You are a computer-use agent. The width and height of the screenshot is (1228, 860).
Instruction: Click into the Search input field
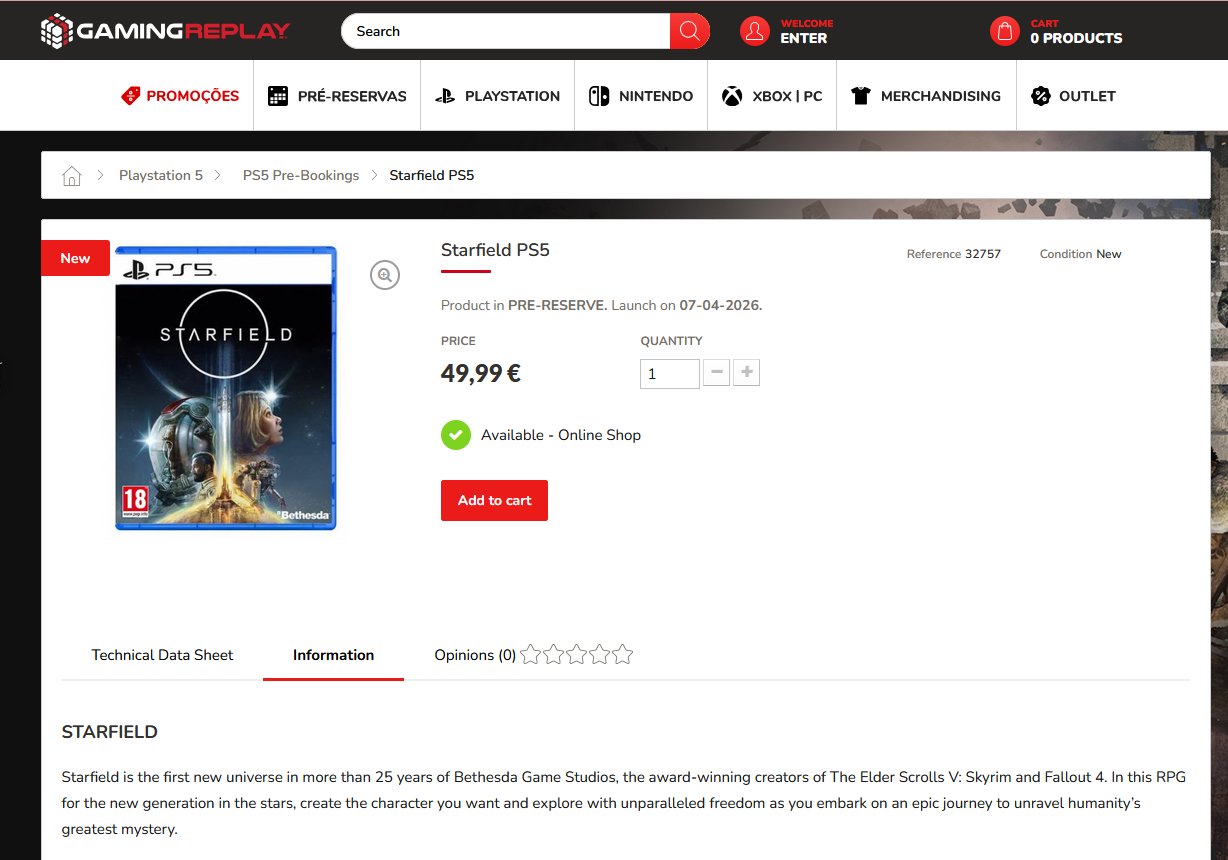505,31
